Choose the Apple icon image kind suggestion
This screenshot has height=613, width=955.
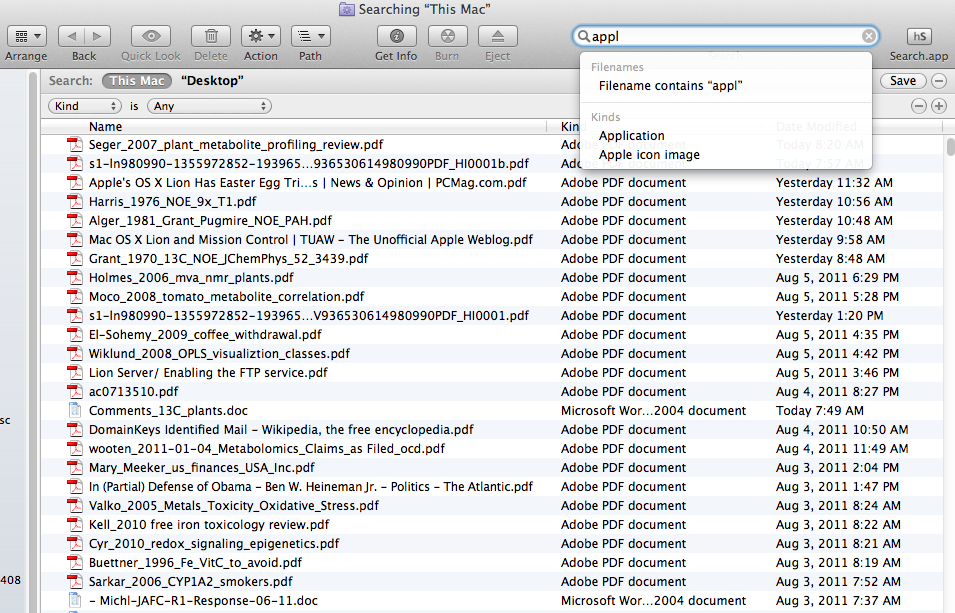click(649, 155)
